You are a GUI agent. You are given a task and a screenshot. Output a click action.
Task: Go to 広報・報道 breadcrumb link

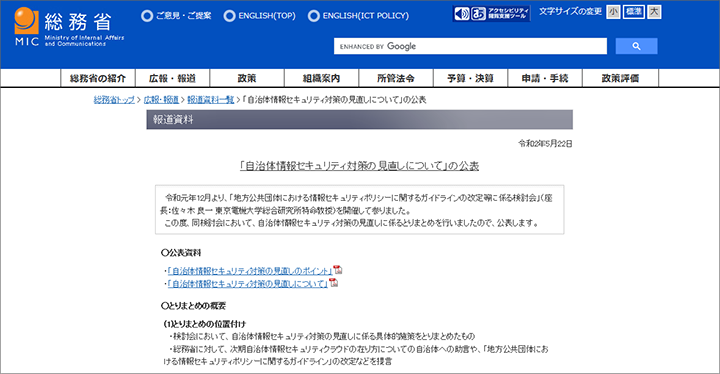pyautogui.click(x=161, y=100)
